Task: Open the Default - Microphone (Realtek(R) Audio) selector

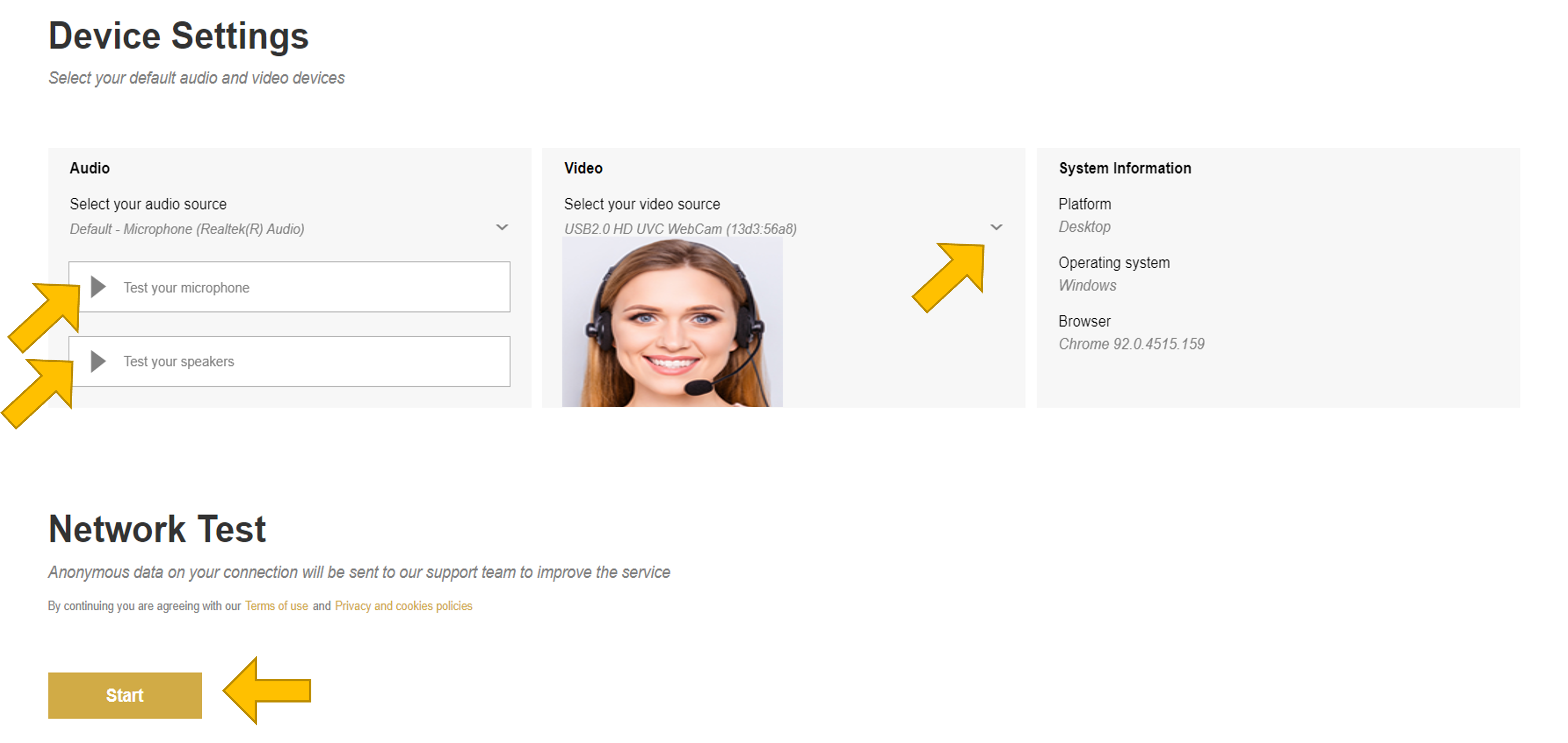Action: pyautogui.click(x=289, y=229)
